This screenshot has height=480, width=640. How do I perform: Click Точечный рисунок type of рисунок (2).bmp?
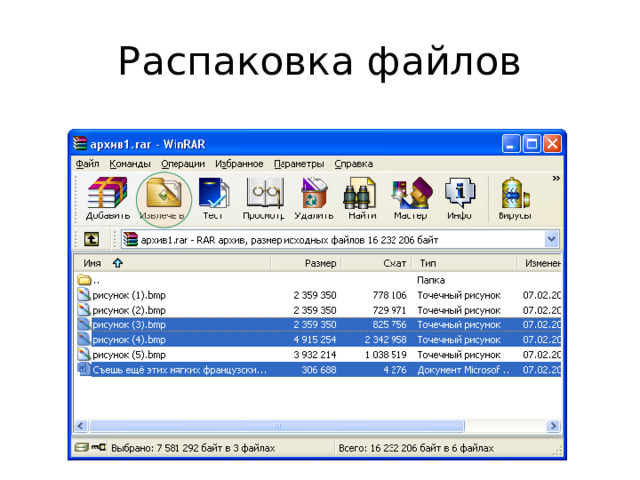pyautogui.click(x=459, y=310)
